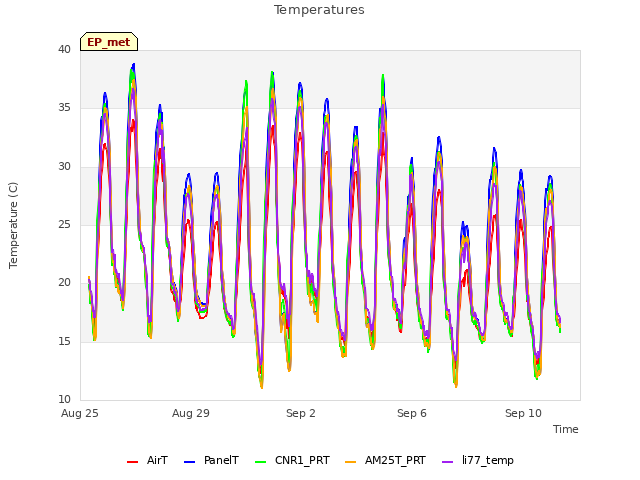Screen dimensions: 640x480
Task: Click the 15 y-axis tick label
Action: point(64,341)
